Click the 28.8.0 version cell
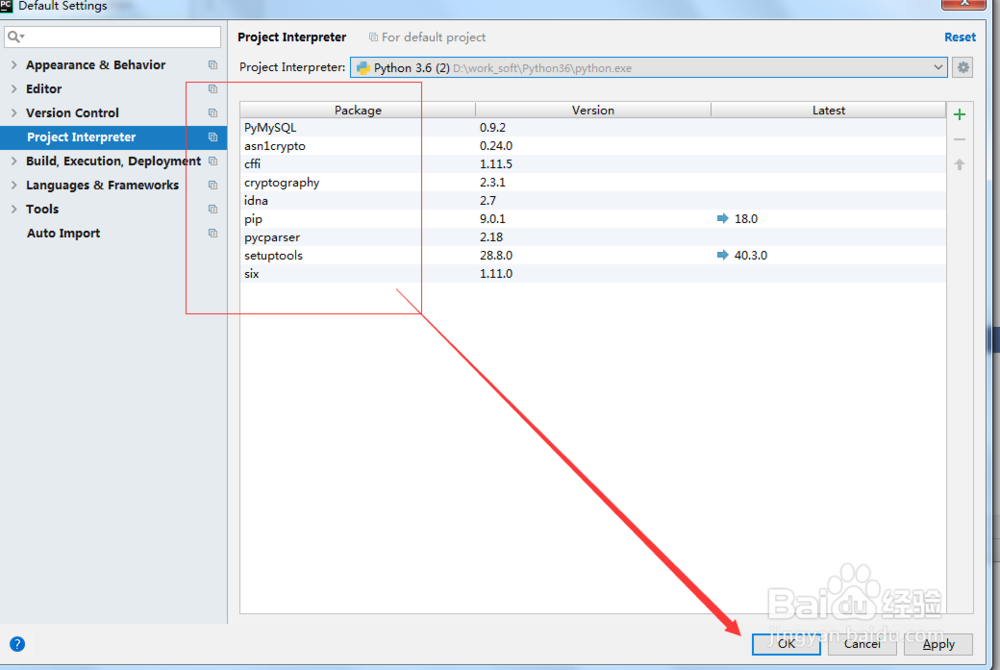The height and width of the screenshot is (670, 1000). (496, 255)
